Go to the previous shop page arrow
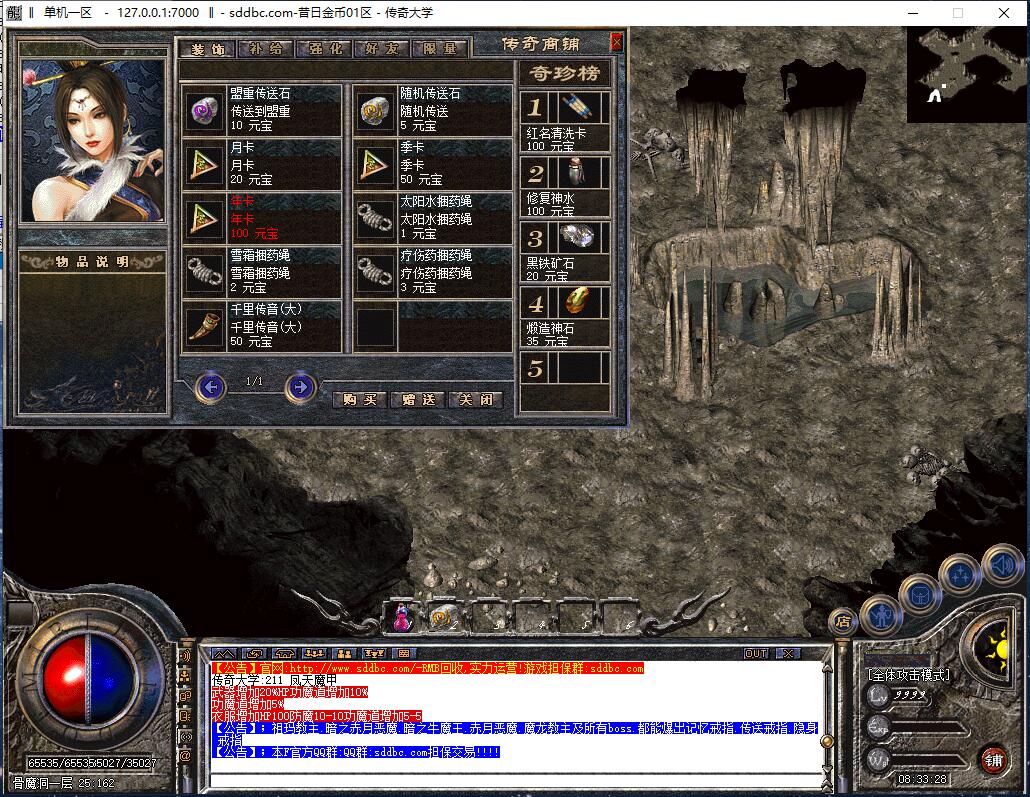The image size is (1030, 797). [x=211, y=387]
